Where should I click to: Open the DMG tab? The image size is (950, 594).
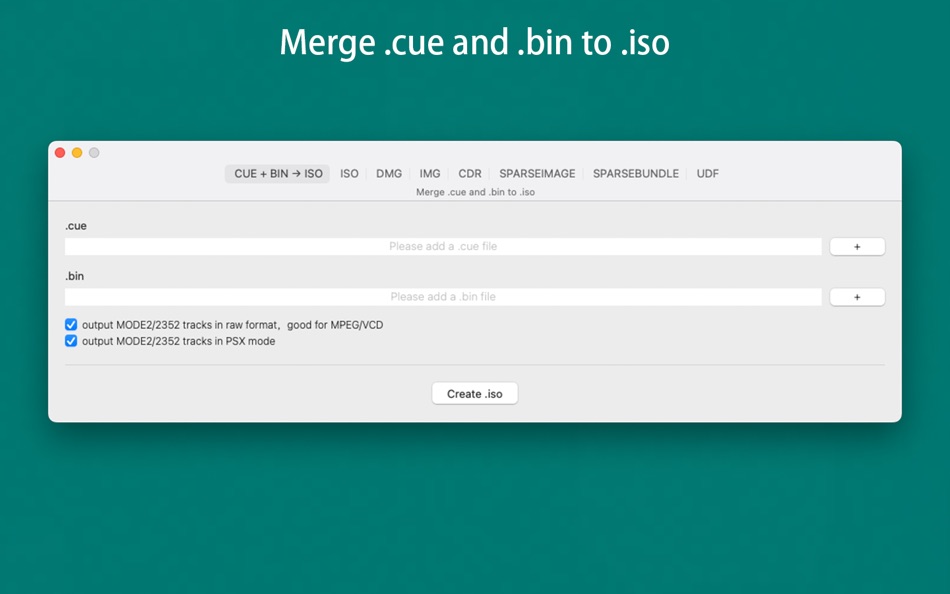point(388,174)
